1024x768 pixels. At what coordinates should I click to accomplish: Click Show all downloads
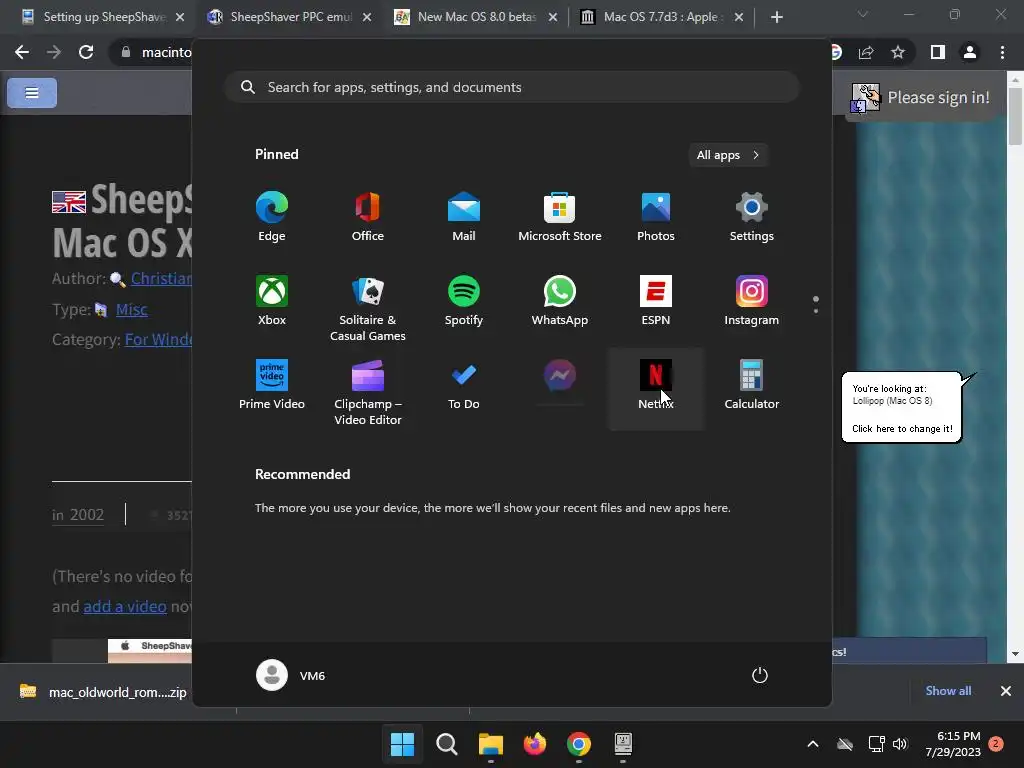pyautogui.click(x=948, y=691)
